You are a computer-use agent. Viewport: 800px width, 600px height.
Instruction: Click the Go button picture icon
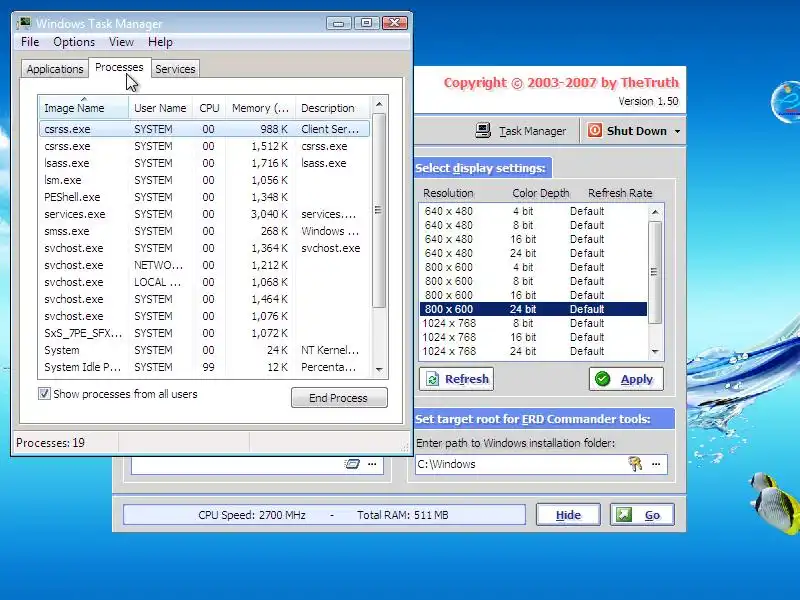click(623, 515)
